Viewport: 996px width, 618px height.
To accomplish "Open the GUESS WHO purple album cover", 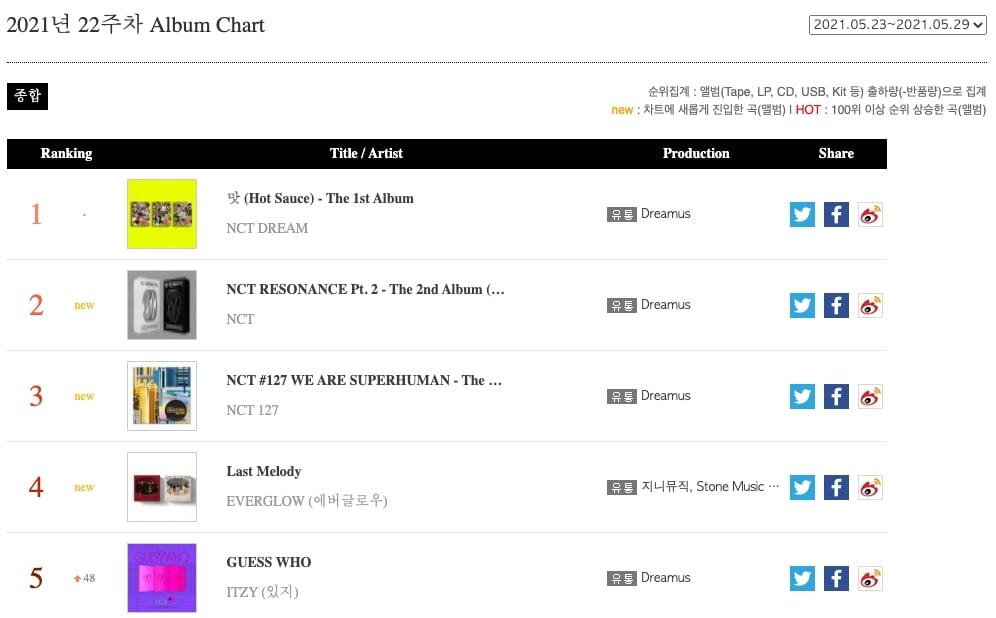I will pyautogui.click(x=162, y=578).
